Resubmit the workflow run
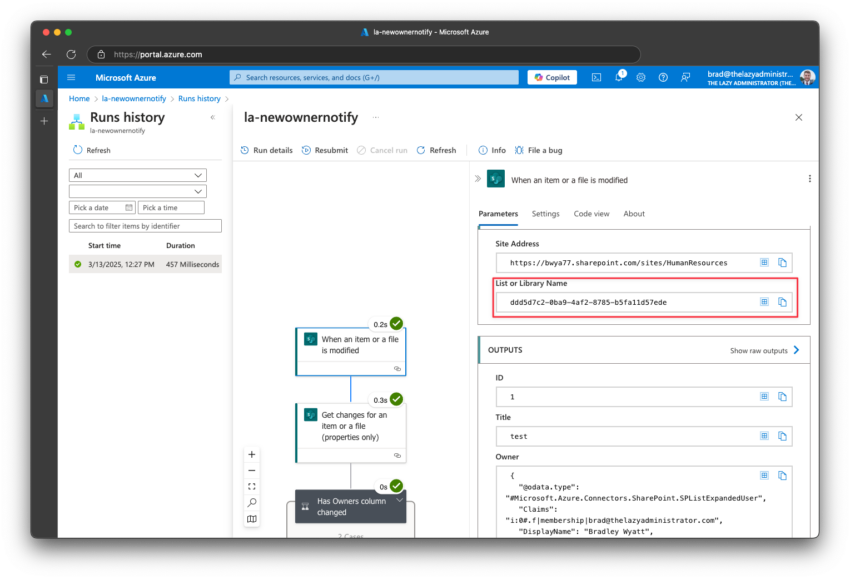The image size is (850, 579). [325, 150]
